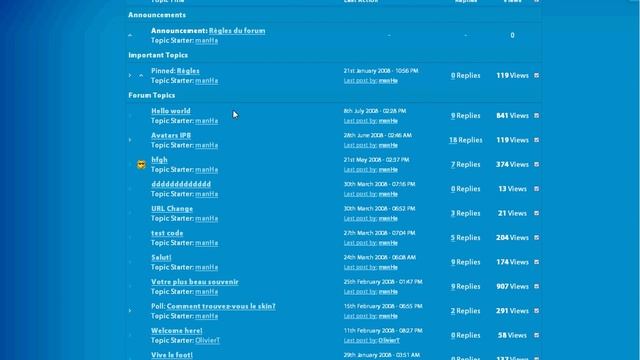Click the Forum Topics section heading
640x360 pixels.
tap(151, 96)
